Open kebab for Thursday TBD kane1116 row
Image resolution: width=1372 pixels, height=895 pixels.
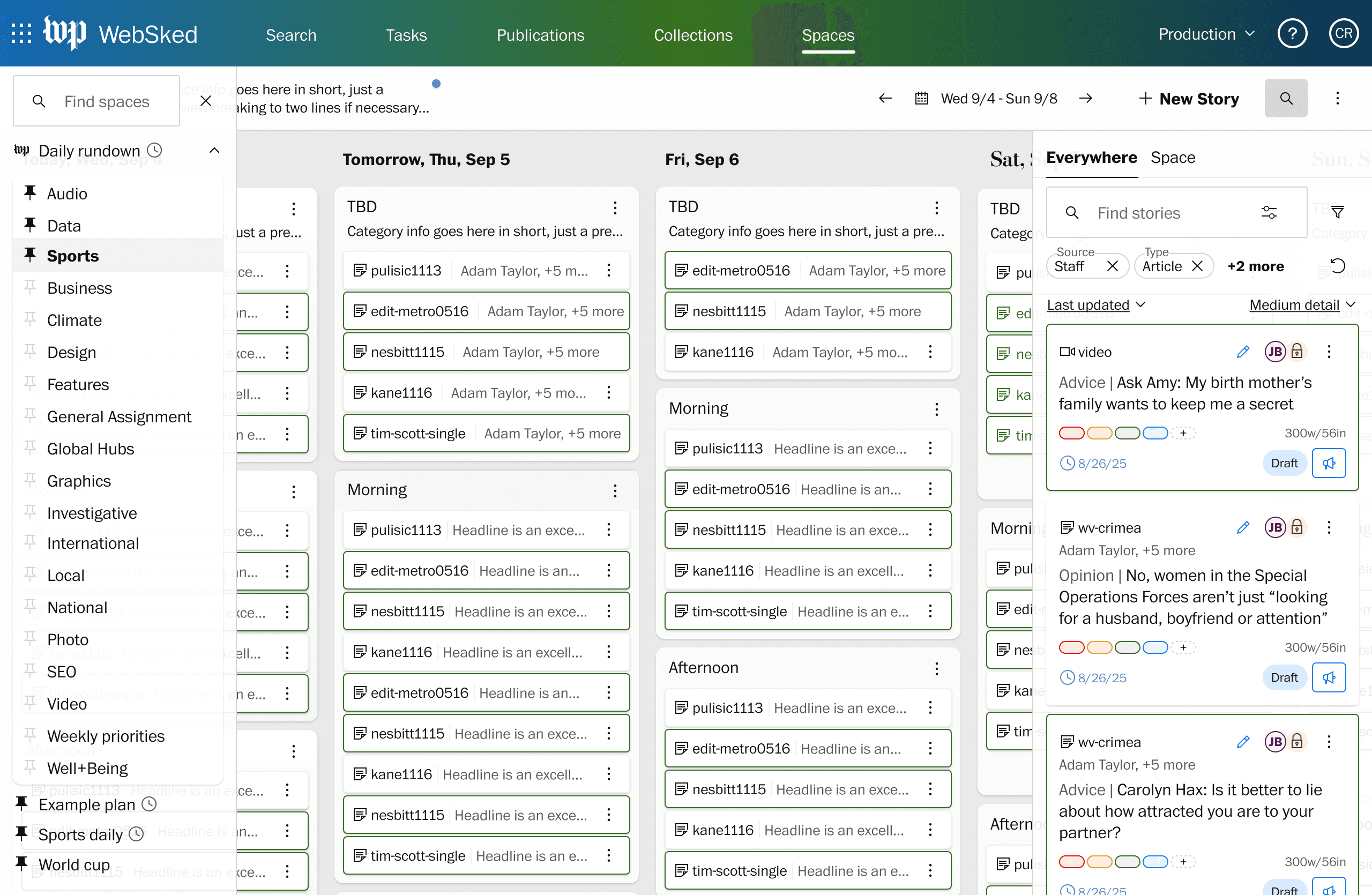[x=609, y=393]
